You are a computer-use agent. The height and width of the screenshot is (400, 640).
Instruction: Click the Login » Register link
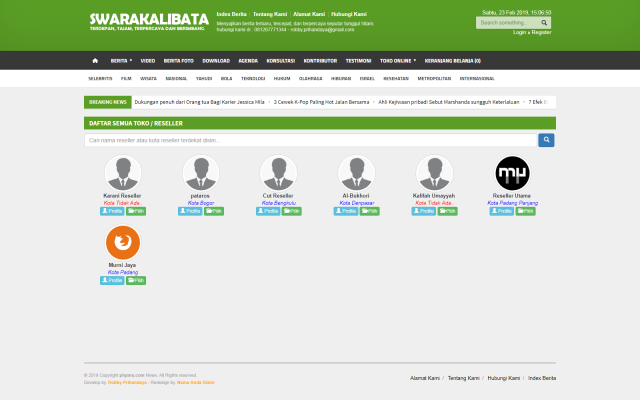pyautogui.click(x=531, y=32)
